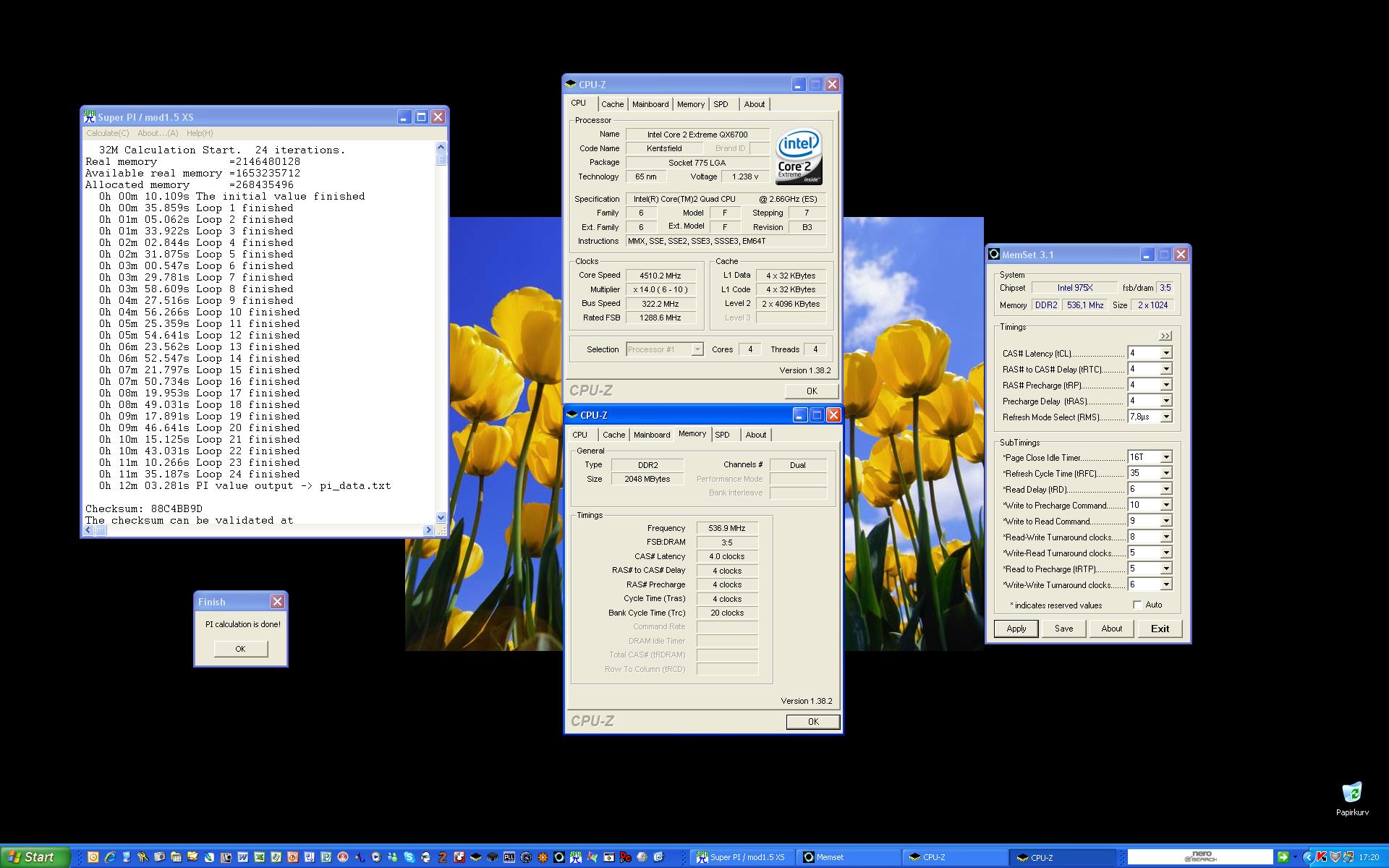Switch to SPD tab in bottom CPU-Z
1389x868 pixels.
pyautogui.click(x=722, y=435)
